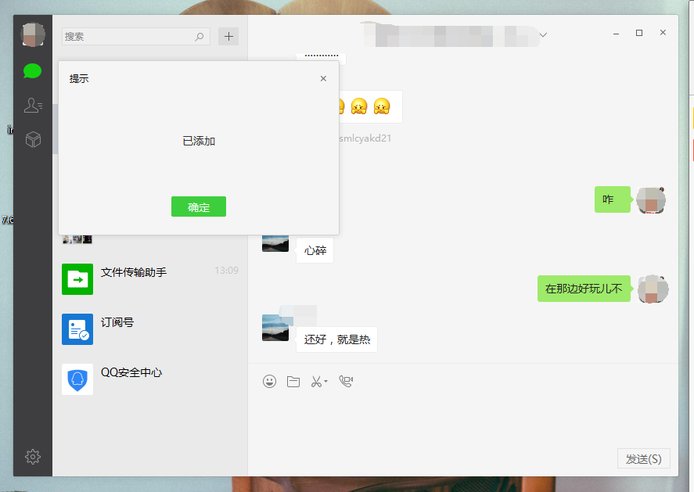Open the 订阅号 entry
This screenshot has height=492, width=694.
coord(150,329)
